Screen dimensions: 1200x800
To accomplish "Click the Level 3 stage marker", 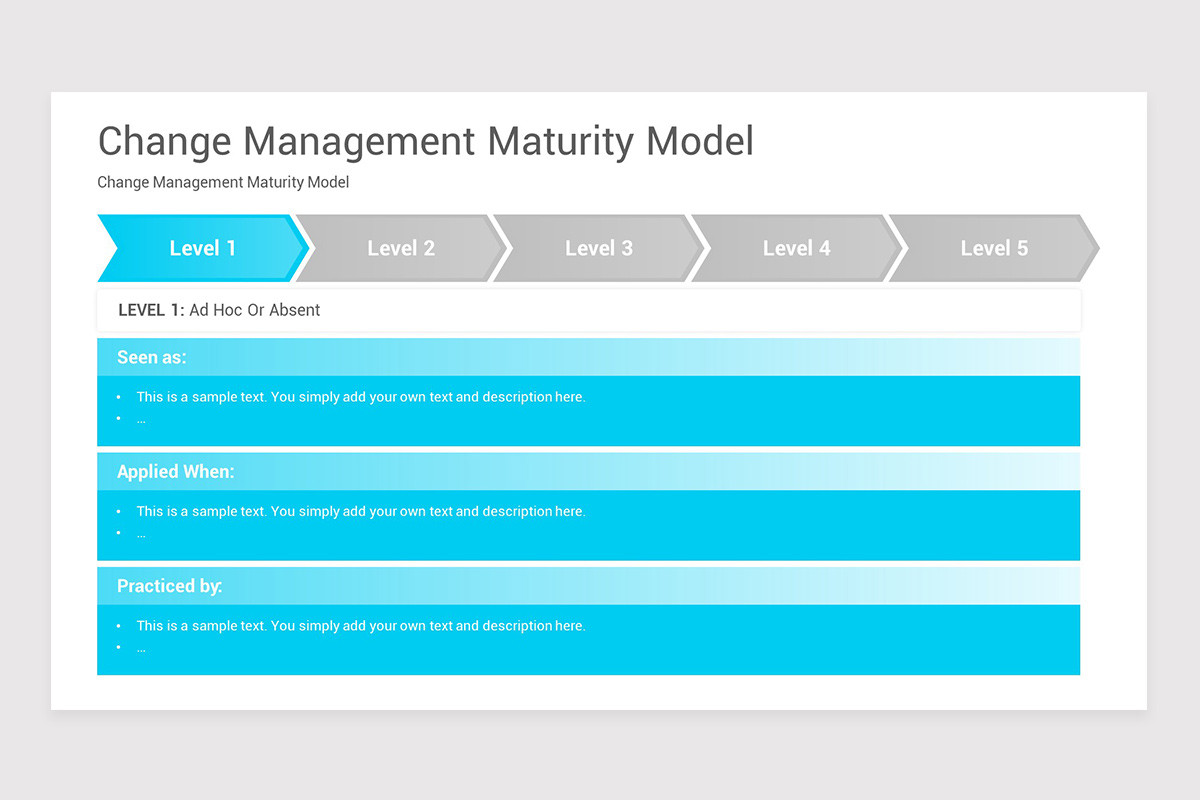I will (598, 248).
